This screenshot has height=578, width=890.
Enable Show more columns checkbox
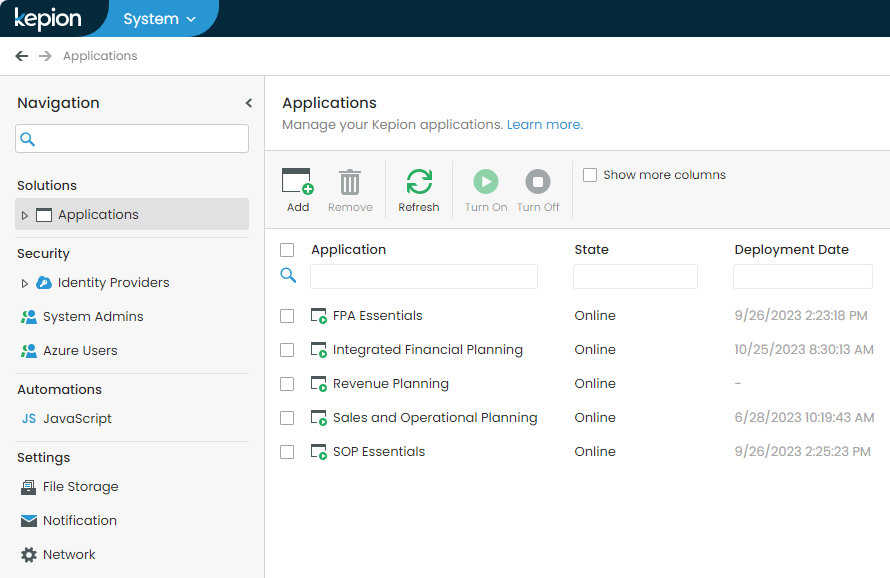pos(590,175)
